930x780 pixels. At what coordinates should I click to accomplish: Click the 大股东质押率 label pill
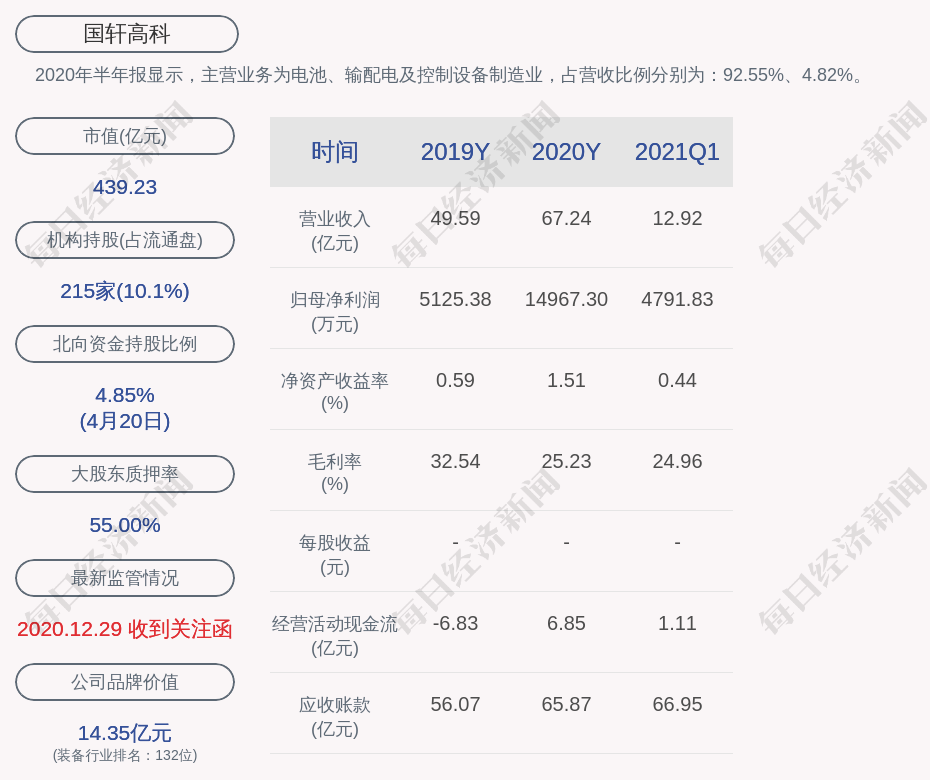tap(125, 474)
